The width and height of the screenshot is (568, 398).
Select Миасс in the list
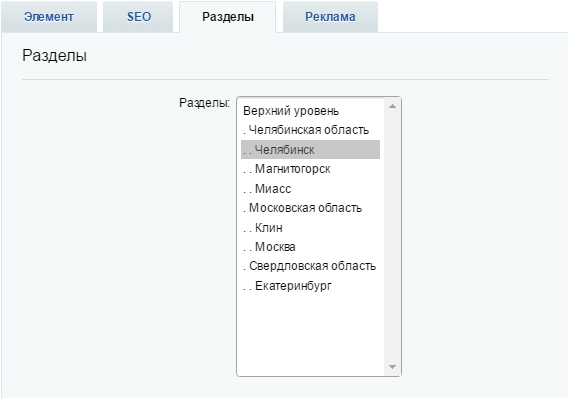[x=310, y=189]
